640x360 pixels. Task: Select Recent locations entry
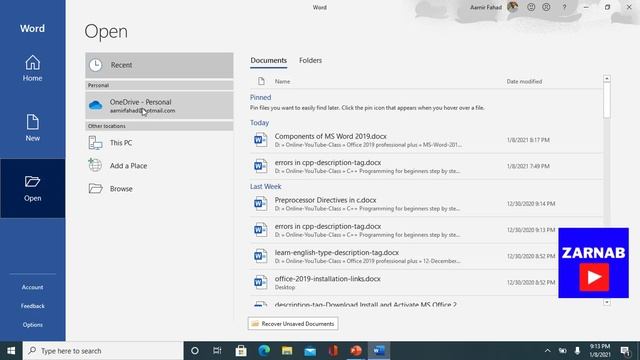tap(159, 65)
